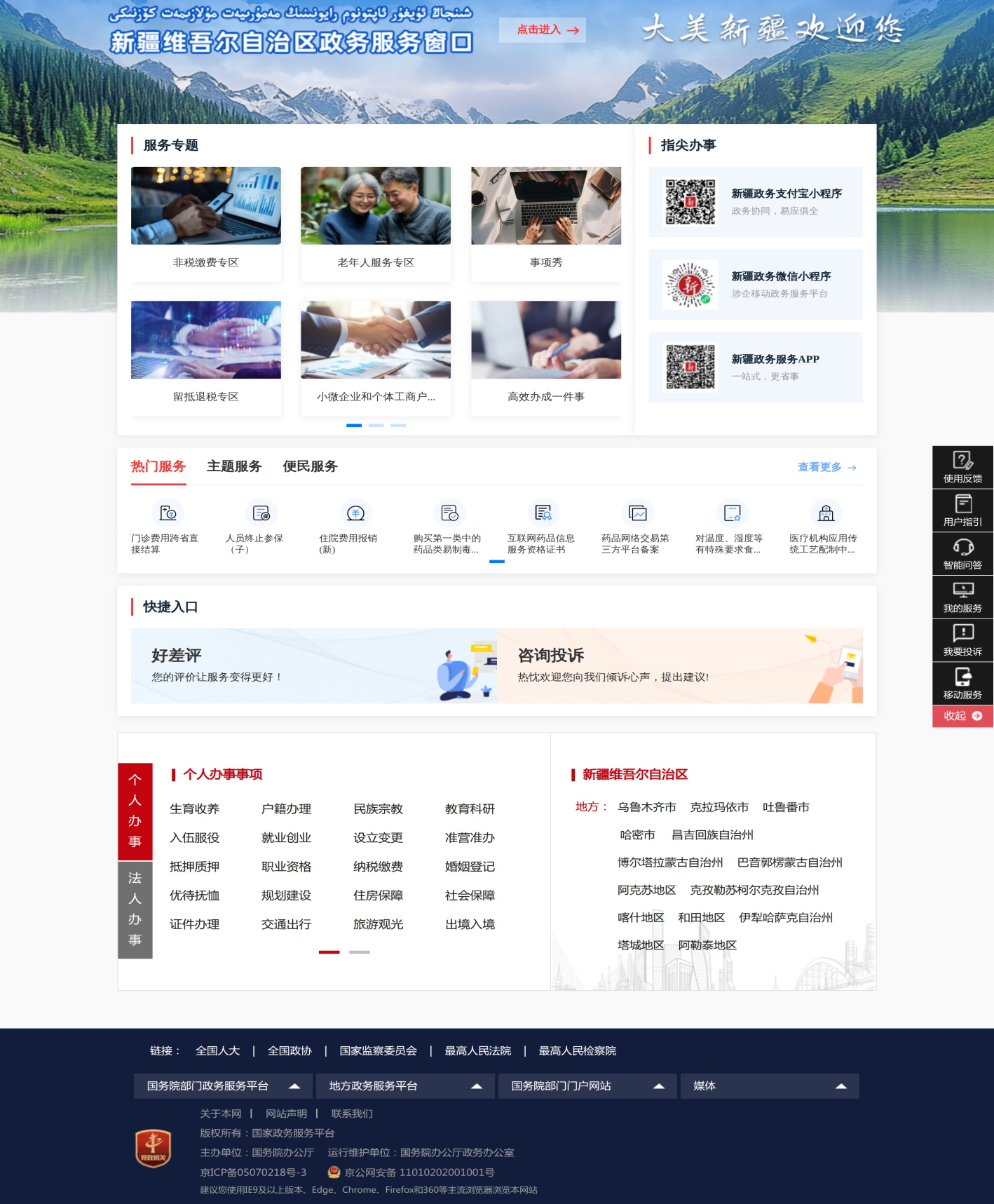994x1204 pixels.
Task: Collapse the sidebar with 收起
Action: (x=962, y=716)
